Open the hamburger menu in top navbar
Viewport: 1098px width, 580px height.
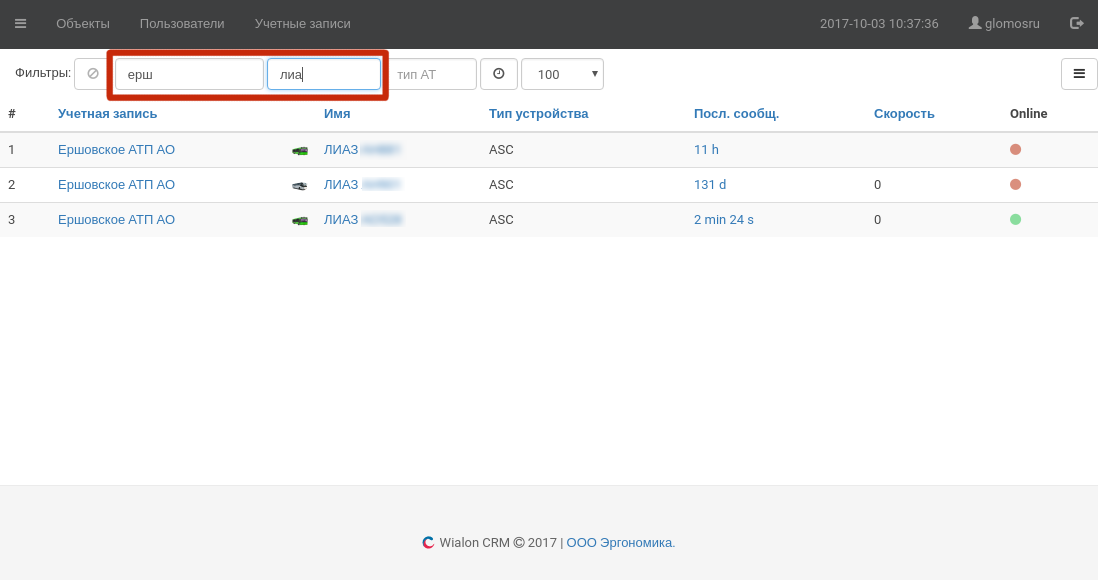(20, 23)
